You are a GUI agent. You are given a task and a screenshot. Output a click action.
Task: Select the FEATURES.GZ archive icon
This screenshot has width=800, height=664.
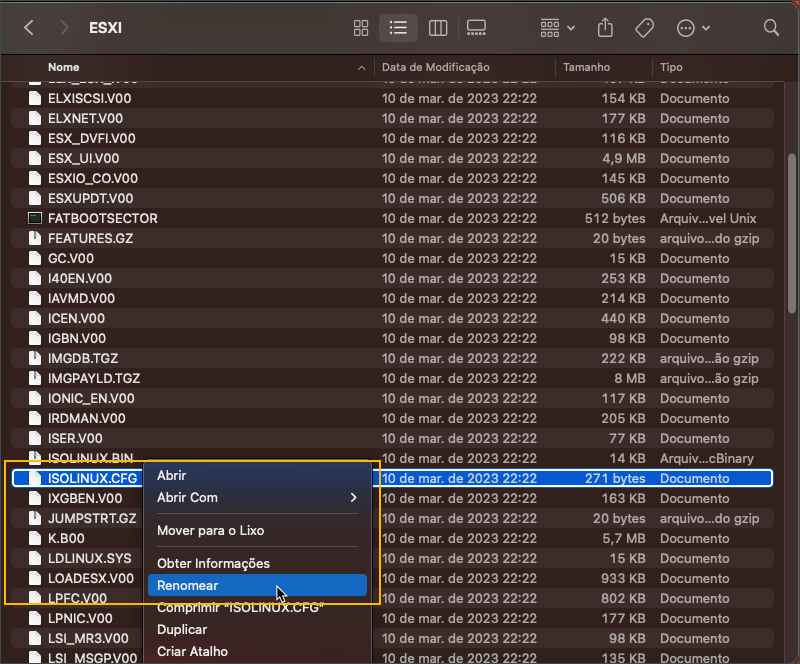pos(35,238)
